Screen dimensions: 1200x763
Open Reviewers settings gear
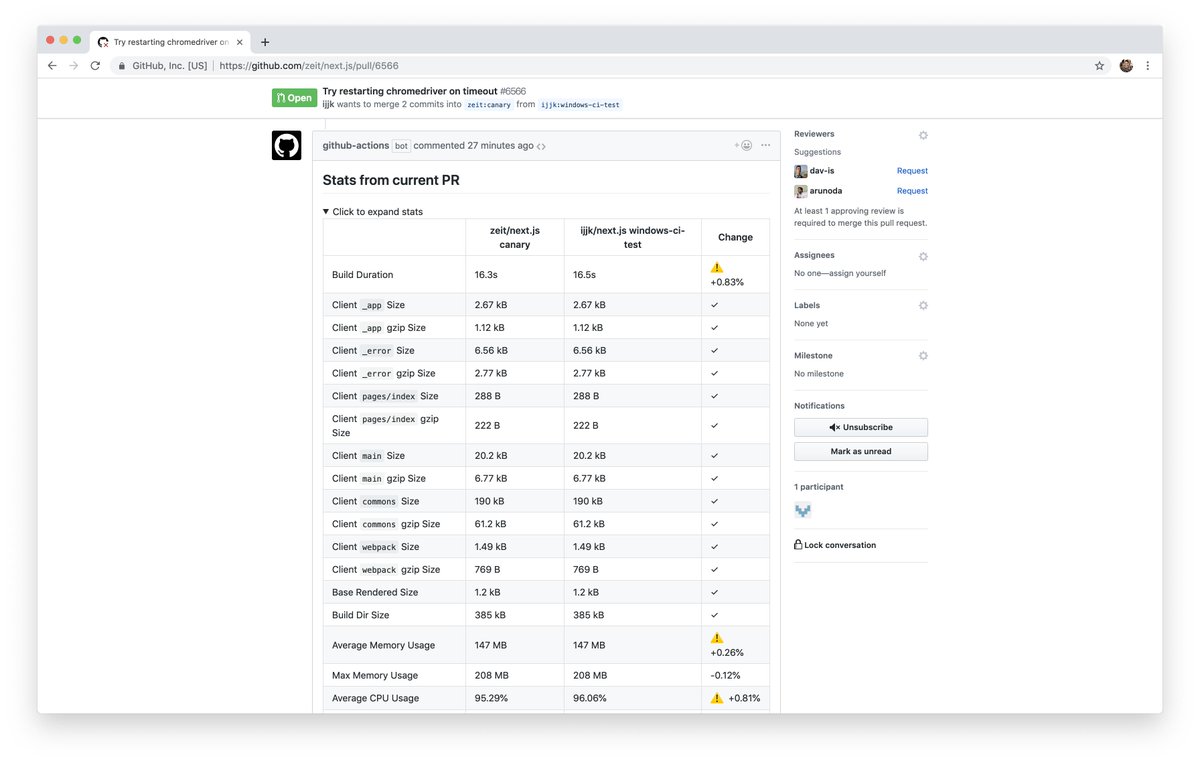923,135
